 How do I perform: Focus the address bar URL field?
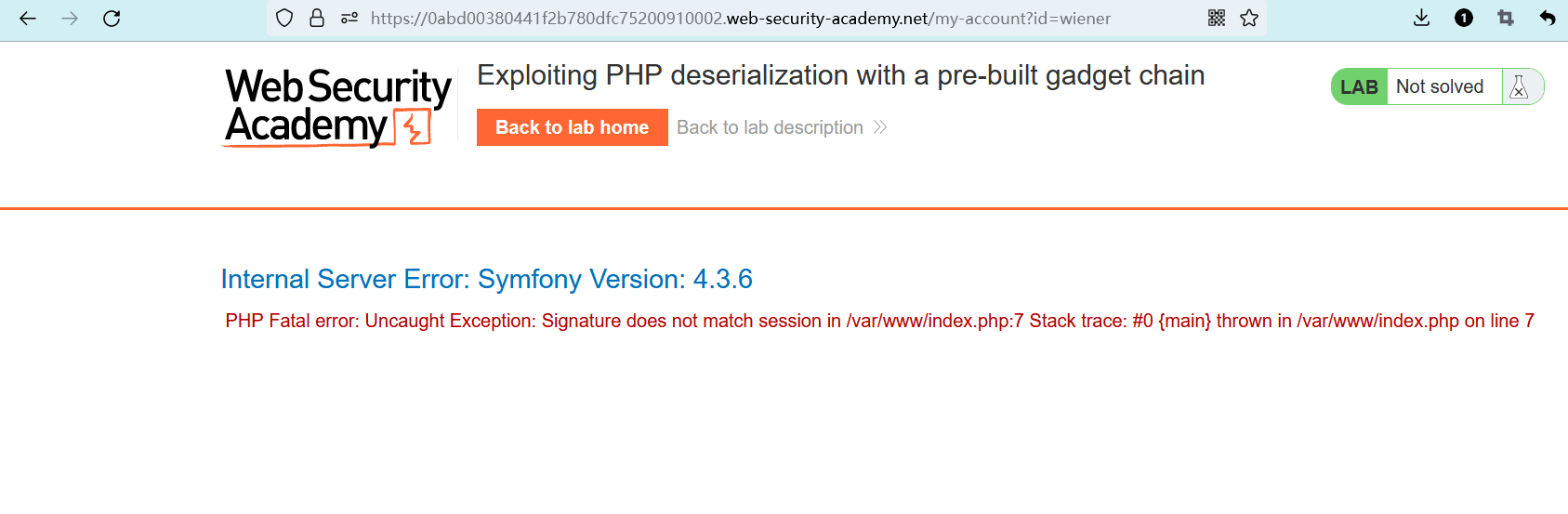click(x=740, y=19)
